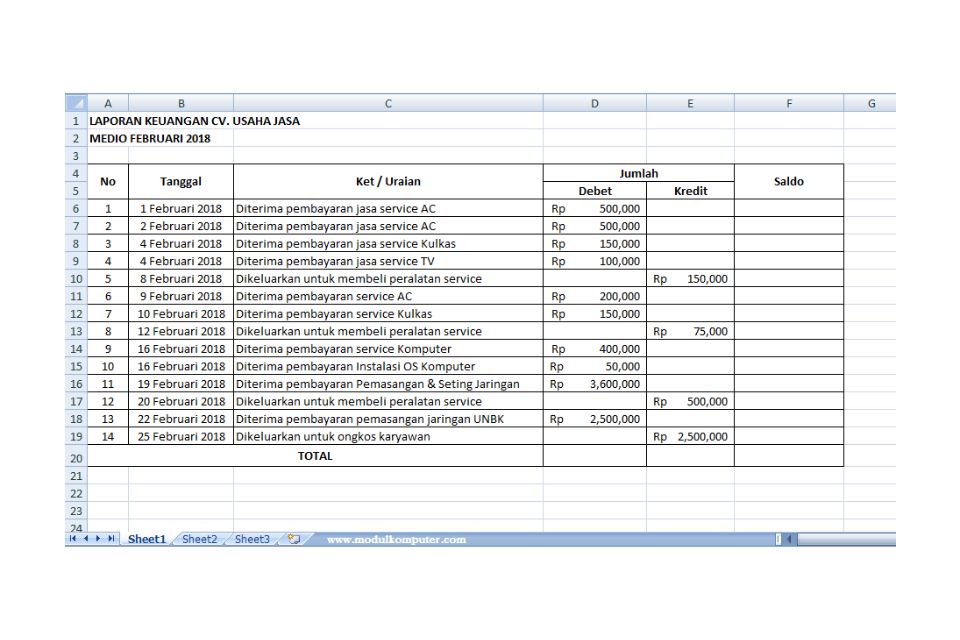Click Kredit cell Rp 500,000
The width and height of the screenshot is (960, 640).
690,401
